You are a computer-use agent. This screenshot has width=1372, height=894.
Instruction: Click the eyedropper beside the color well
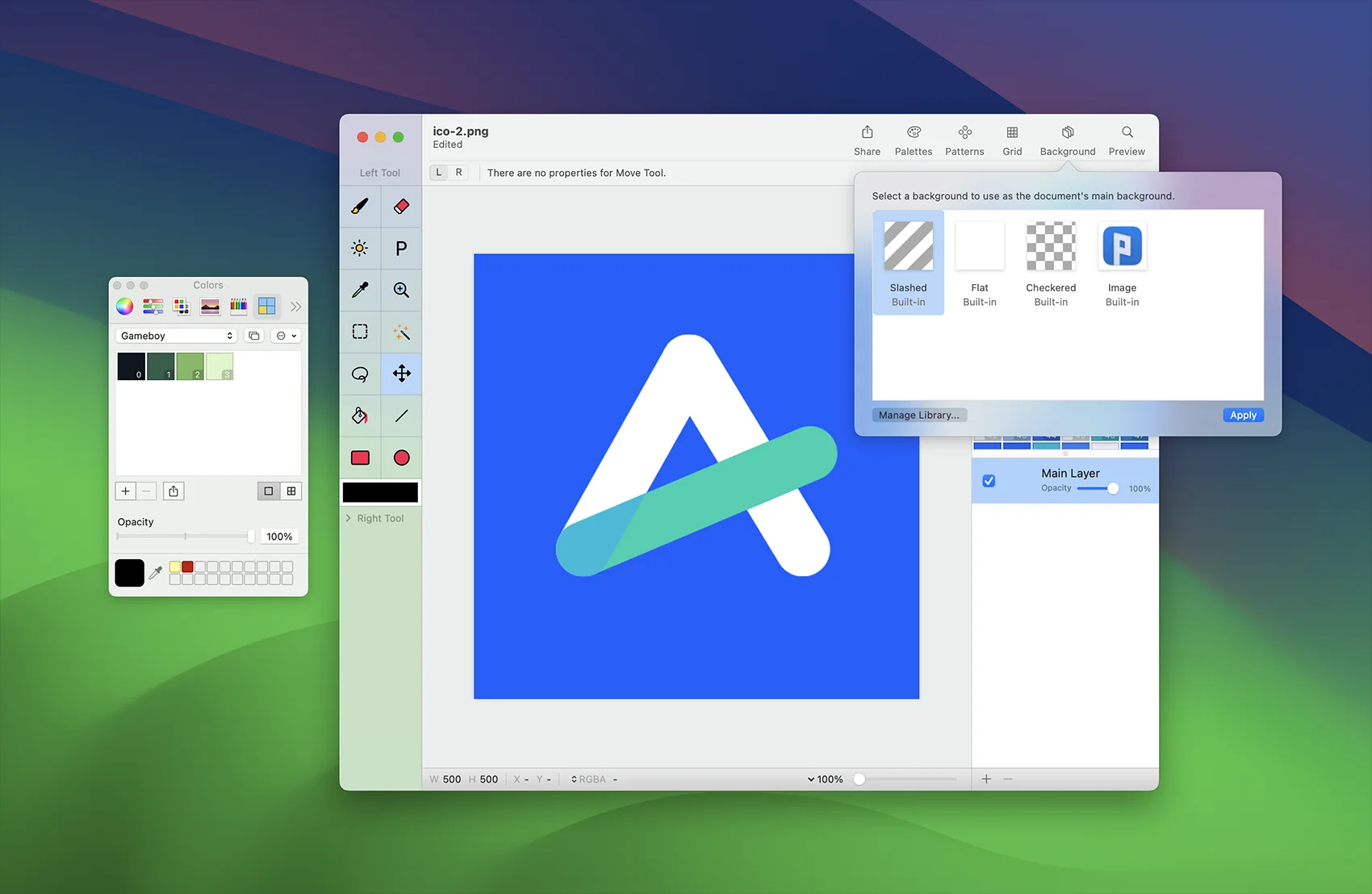(x=156, y=573)
